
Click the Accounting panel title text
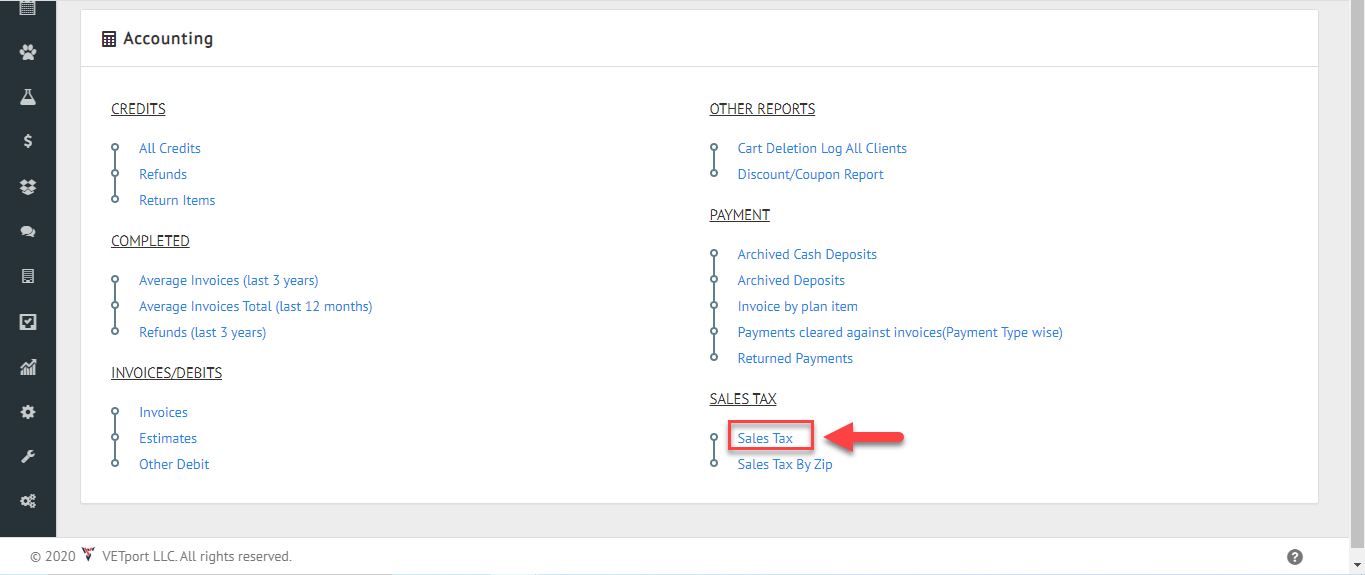(168, 39)
